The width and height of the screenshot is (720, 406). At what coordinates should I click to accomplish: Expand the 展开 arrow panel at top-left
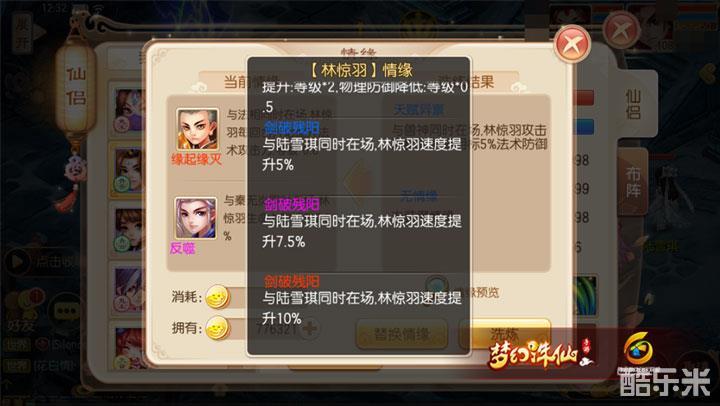click(x=29, y=33)
